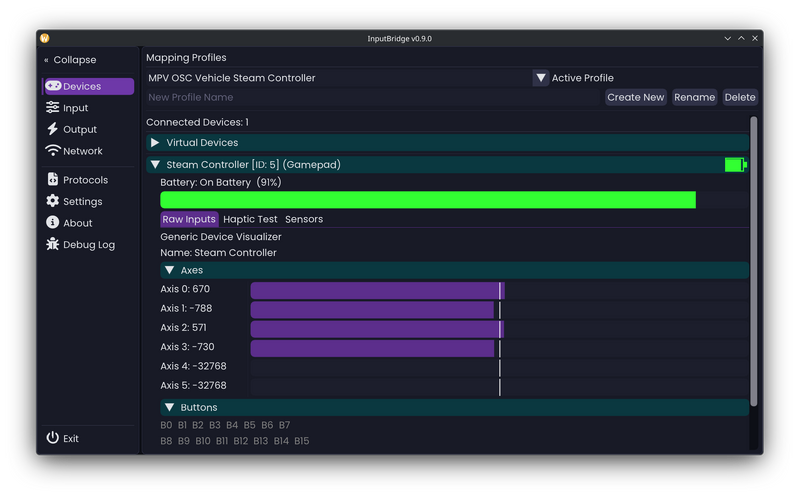Open the Active Profile dropdown arrow
This screenshot has height=498, width=800.
540,78
